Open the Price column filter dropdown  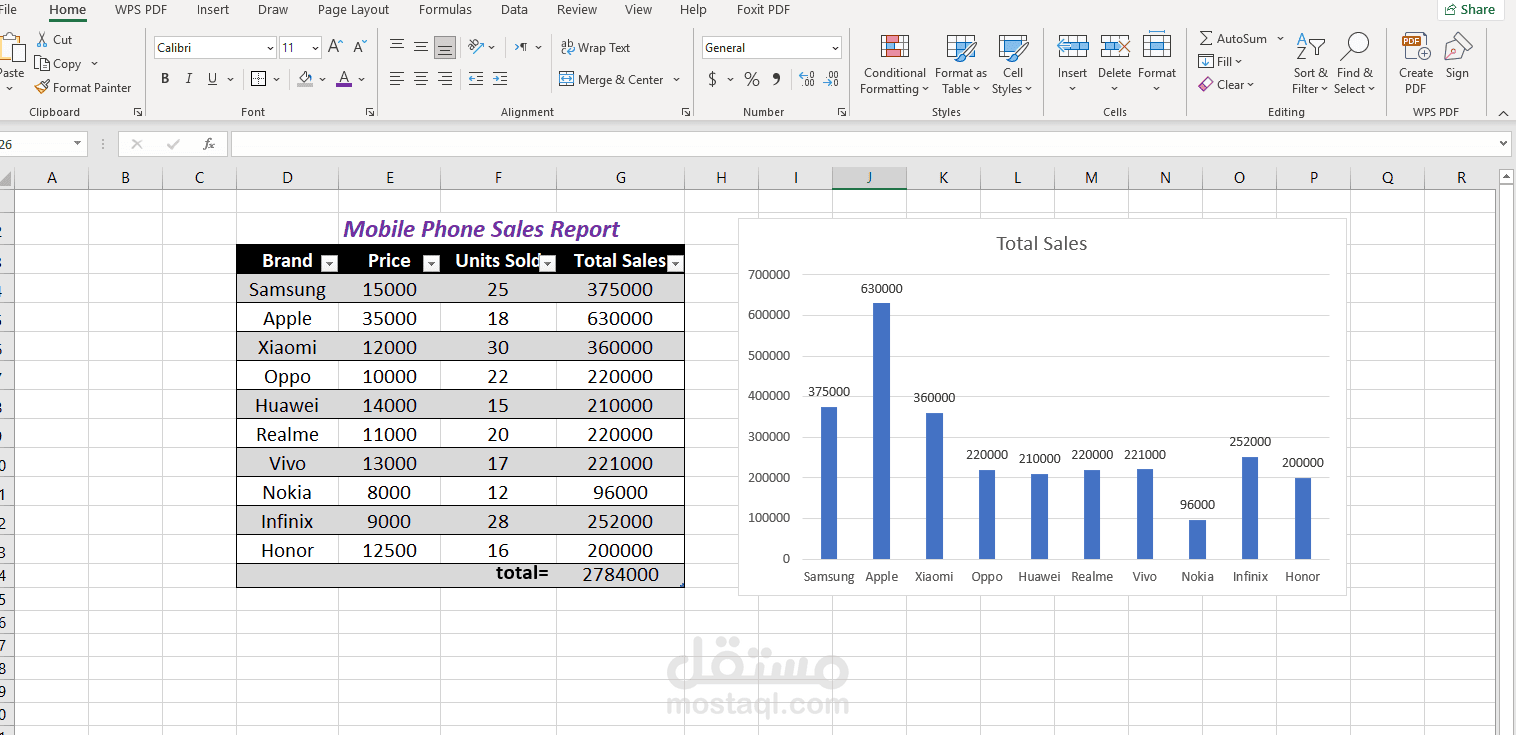[431, 264]
